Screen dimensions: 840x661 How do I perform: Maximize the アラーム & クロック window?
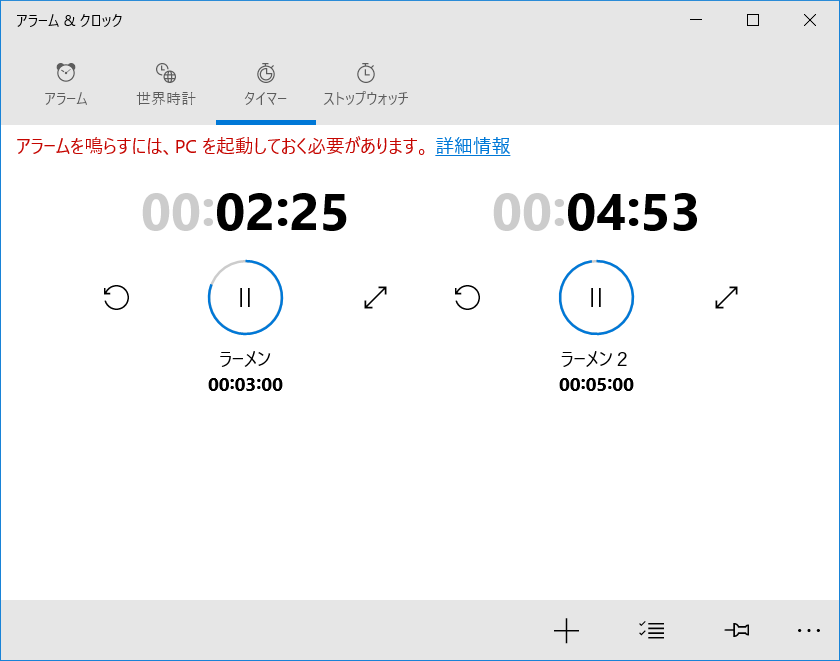753,20
